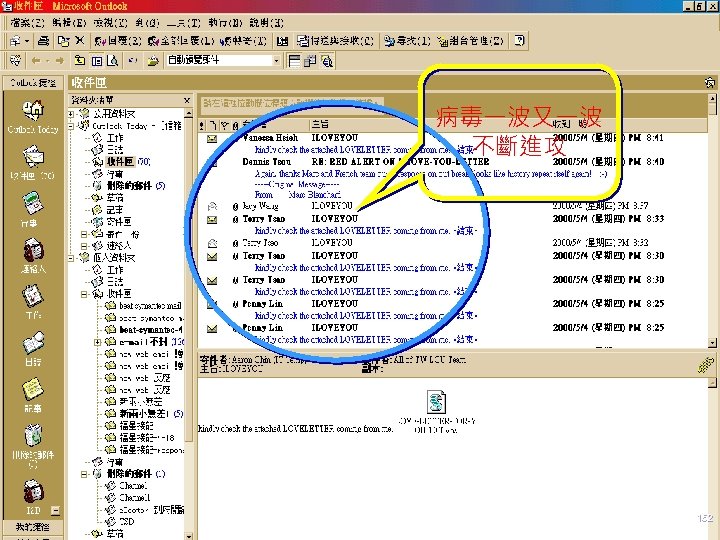
Task: Click the Back arrow navigation icon
Action: 36,61
